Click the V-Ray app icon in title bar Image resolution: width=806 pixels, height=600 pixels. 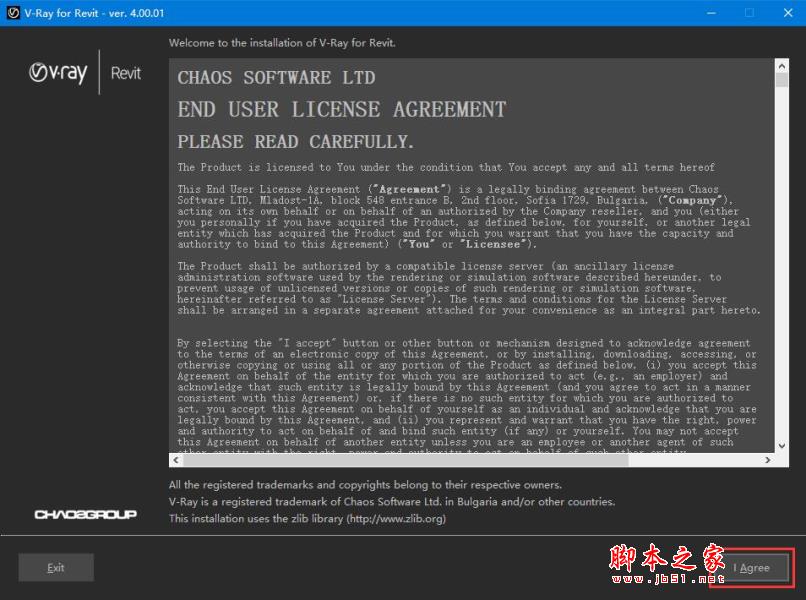[13, 13]
